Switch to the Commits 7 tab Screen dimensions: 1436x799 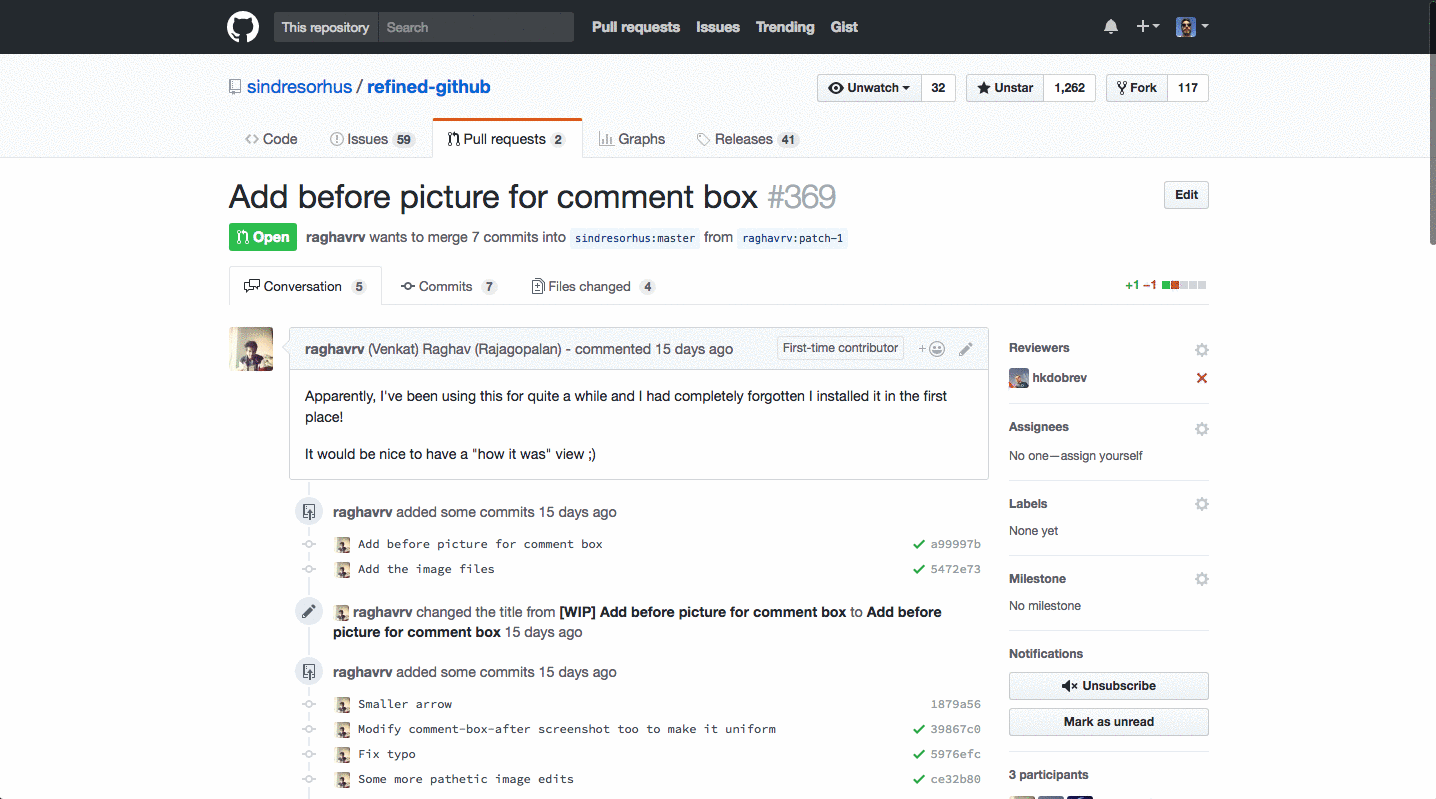tap(449, 286)
